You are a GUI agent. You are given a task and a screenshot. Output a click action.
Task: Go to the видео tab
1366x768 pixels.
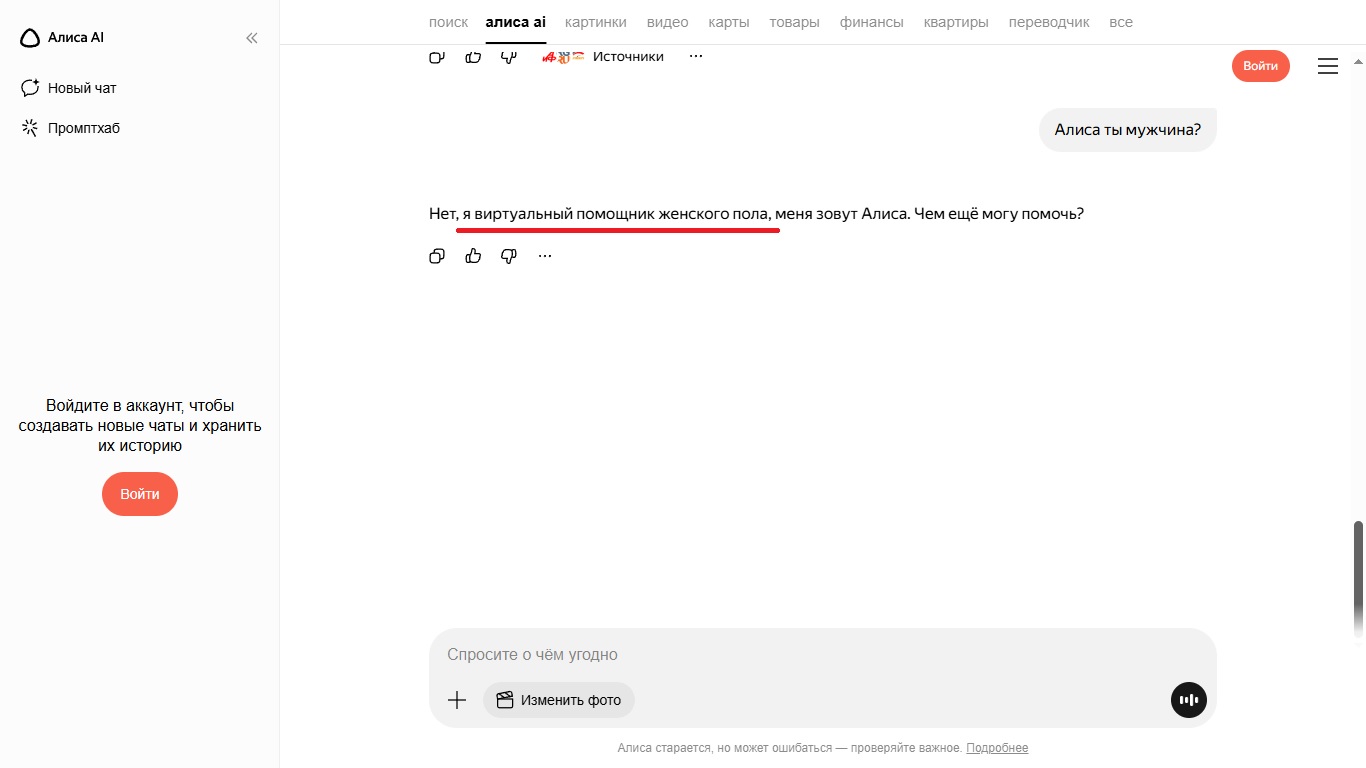(668, 22)
